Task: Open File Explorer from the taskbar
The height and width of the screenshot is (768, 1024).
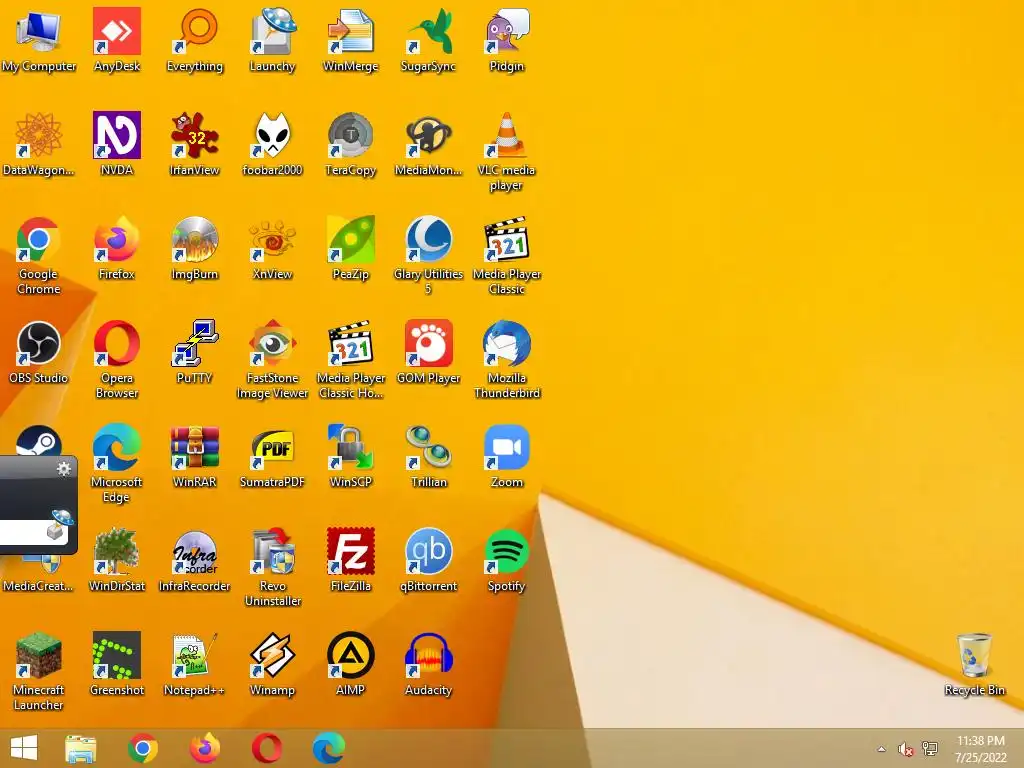Action: pos(80,748)
